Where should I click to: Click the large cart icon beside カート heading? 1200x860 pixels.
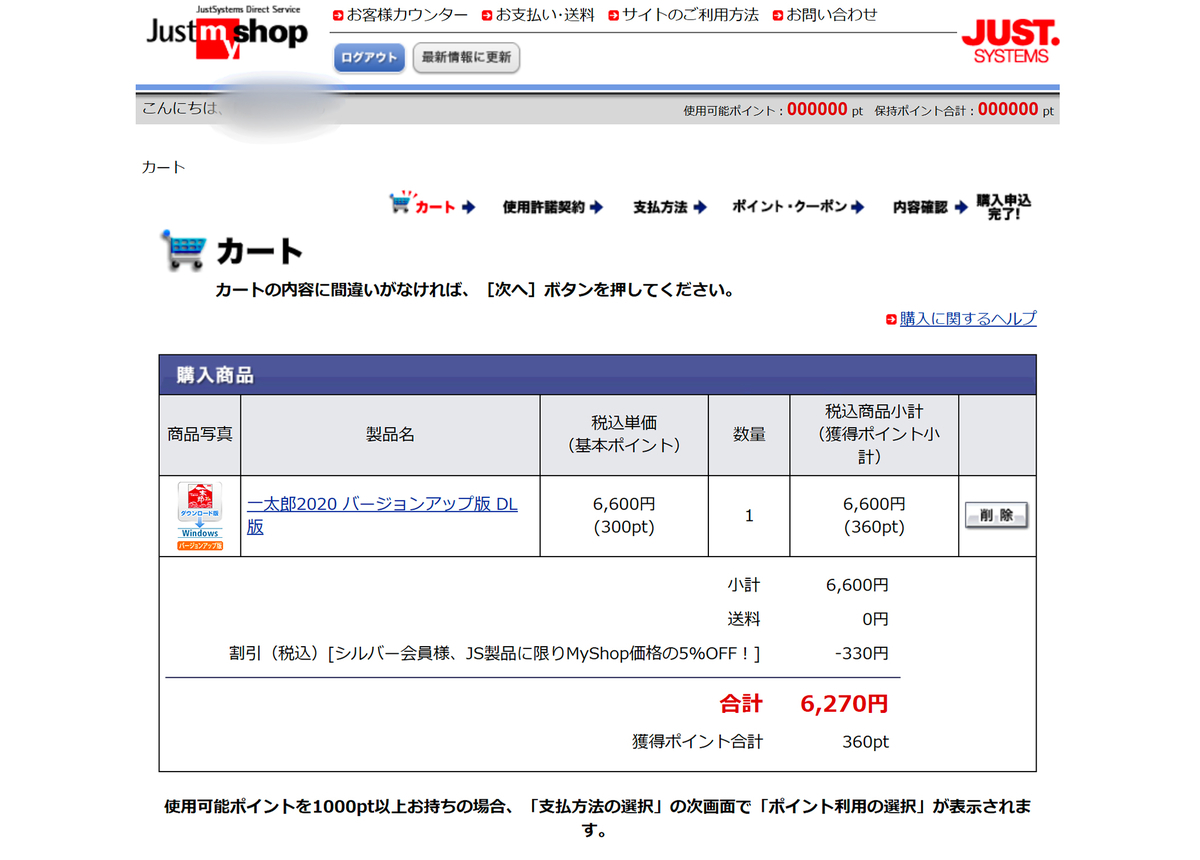tap(184, 250)
